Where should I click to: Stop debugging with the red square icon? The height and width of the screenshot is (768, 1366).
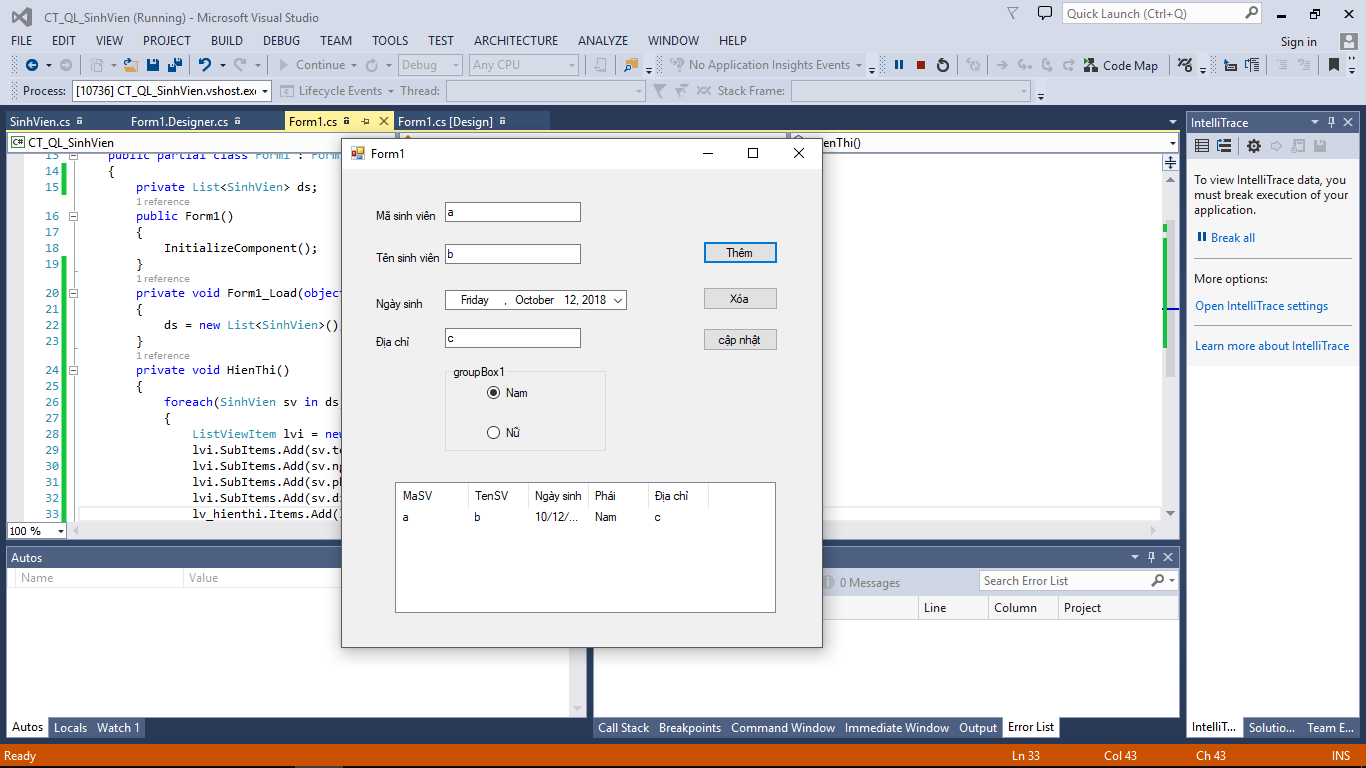click(920, 64)
